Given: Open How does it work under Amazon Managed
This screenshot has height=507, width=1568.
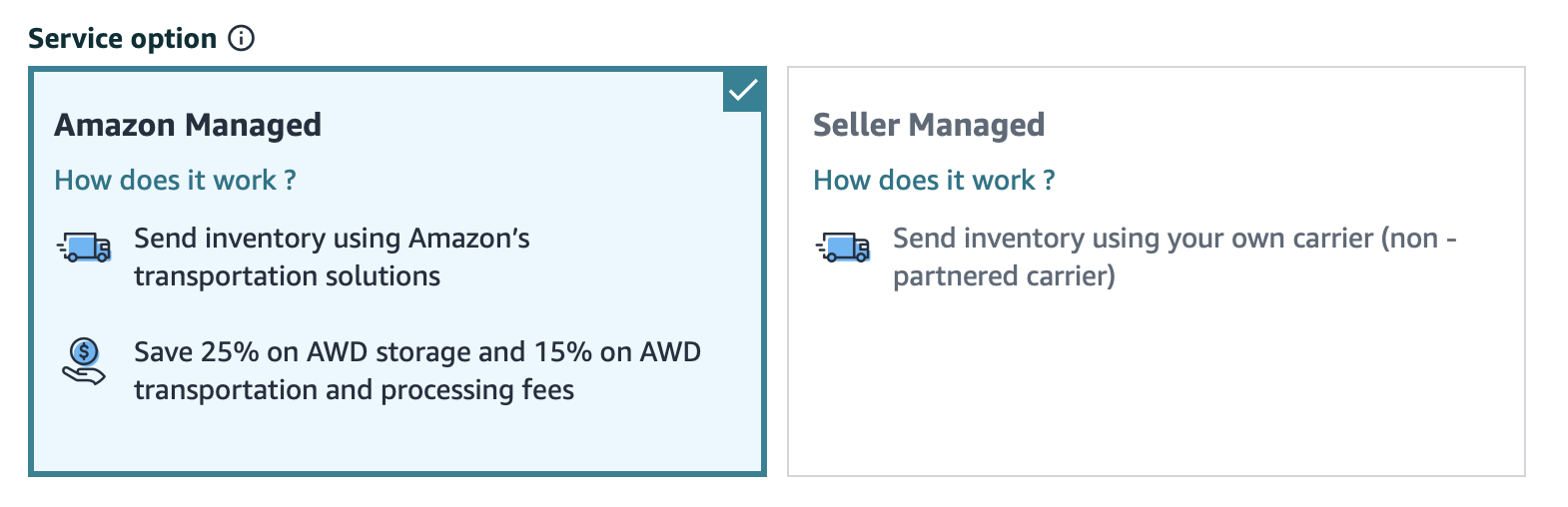Looking at the screenshot, I should (x=175, y=180).
